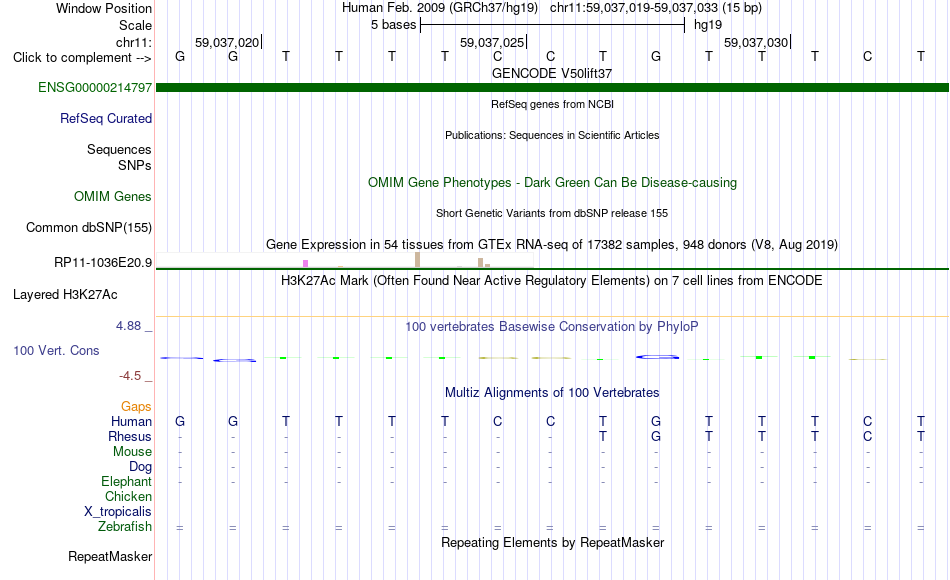950x580 pixels.
Task: Click the SNPs track label
Action: pos(135,165)
